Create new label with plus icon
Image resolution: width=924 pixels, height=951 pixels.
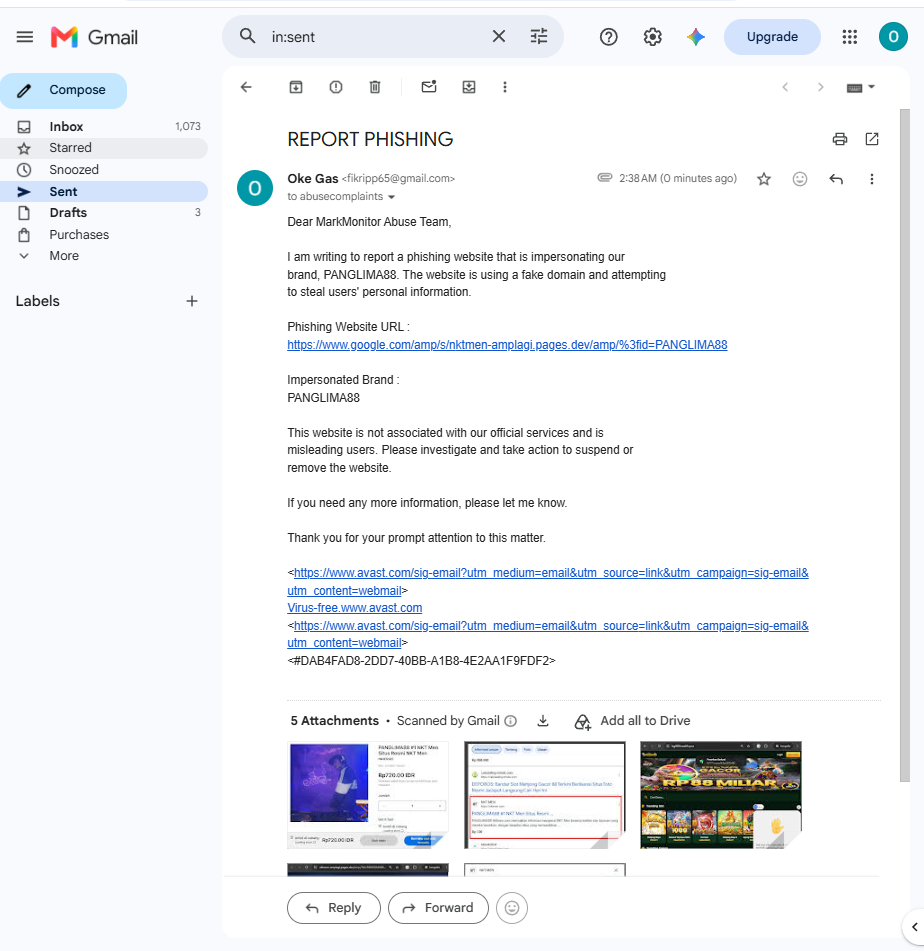click(192, 301)
